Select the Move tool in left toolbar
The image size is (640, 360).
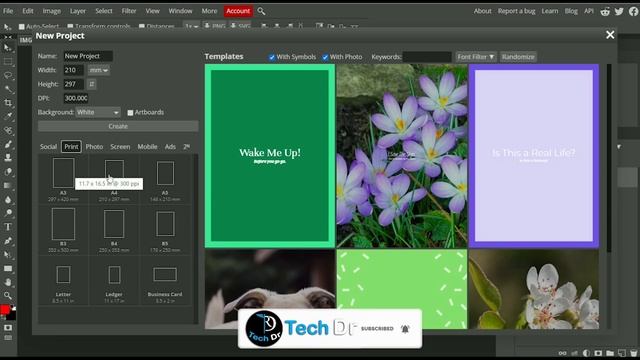(8, 48)
